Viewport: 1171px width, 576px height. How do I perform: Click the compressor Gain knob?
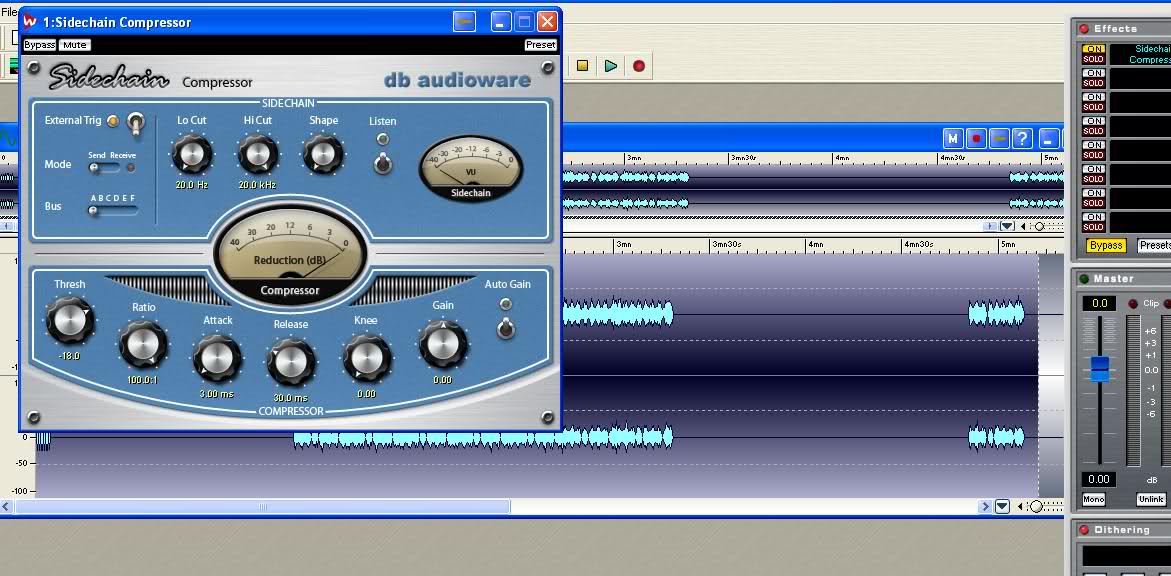tap(443, 344)
